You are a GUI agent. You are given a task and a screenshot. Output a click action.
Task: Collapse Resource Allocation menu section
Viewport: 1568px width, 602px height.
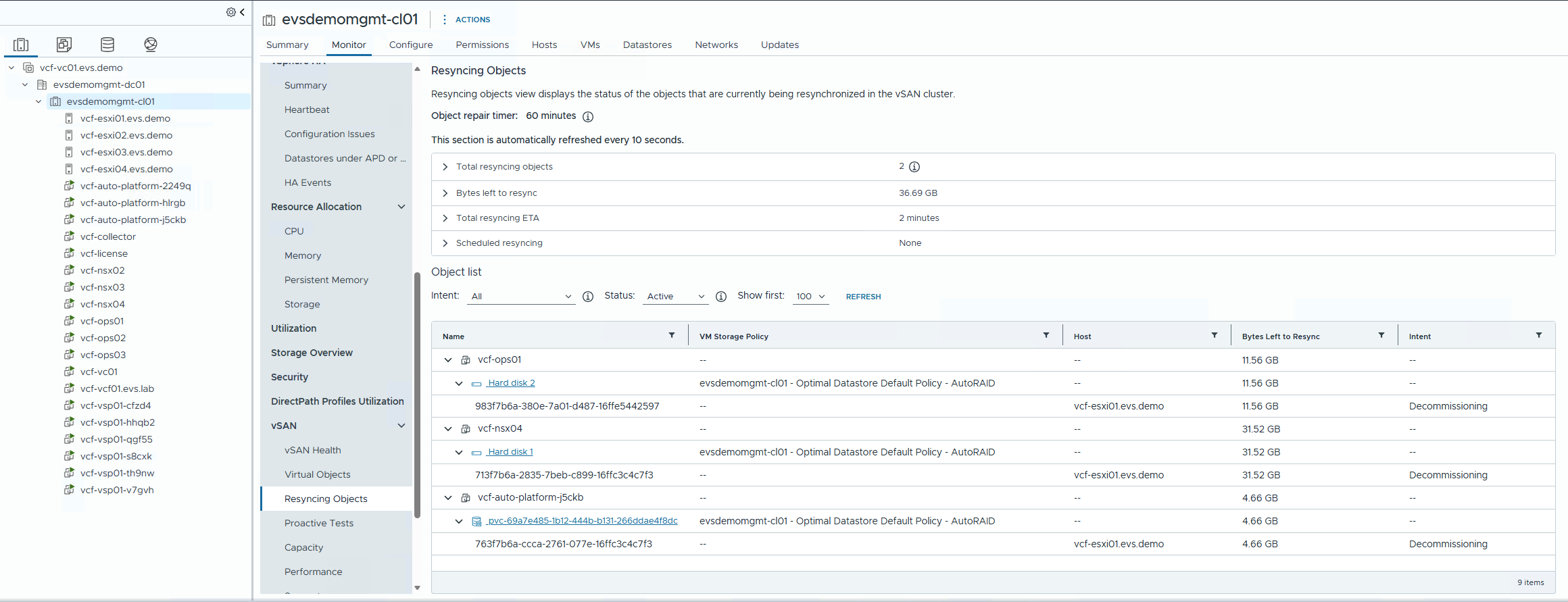401,207
